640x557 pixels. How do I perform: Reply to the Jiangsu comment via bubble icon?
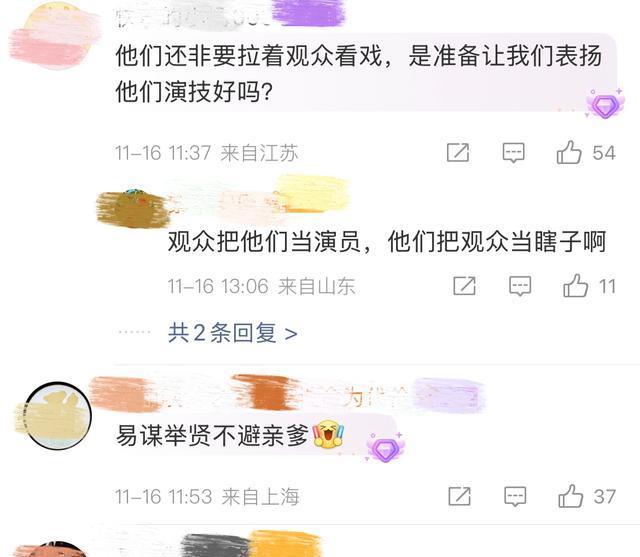click(x=513, y=153)
